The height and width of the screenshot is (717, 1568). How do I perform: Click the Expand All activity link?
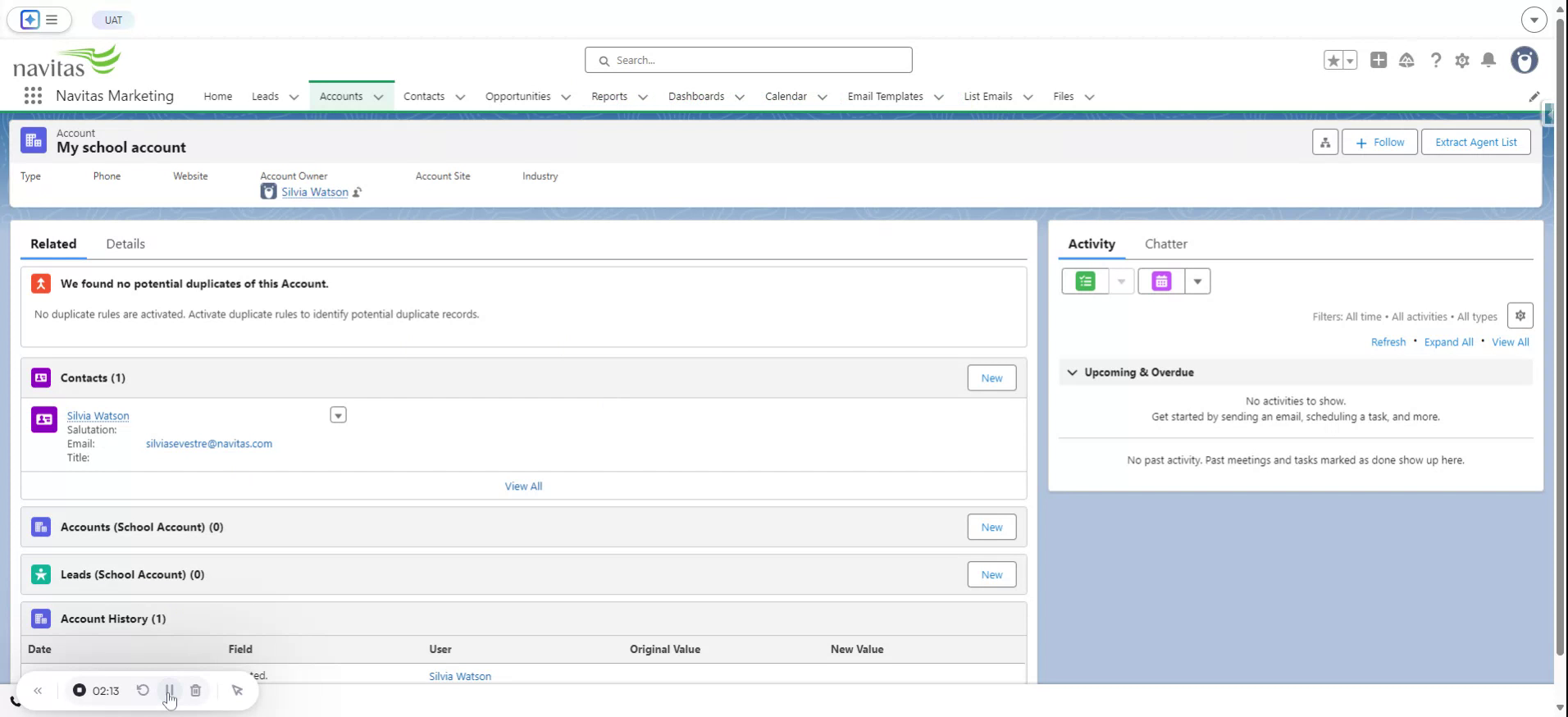click(x=1448, y=342)
